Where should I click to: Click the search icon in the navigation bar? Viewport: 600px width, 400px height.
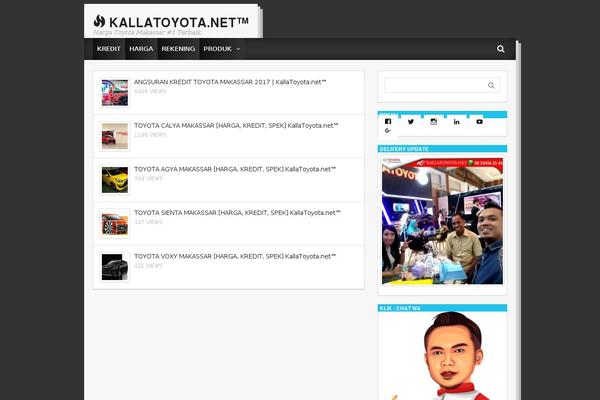point(501,49)
